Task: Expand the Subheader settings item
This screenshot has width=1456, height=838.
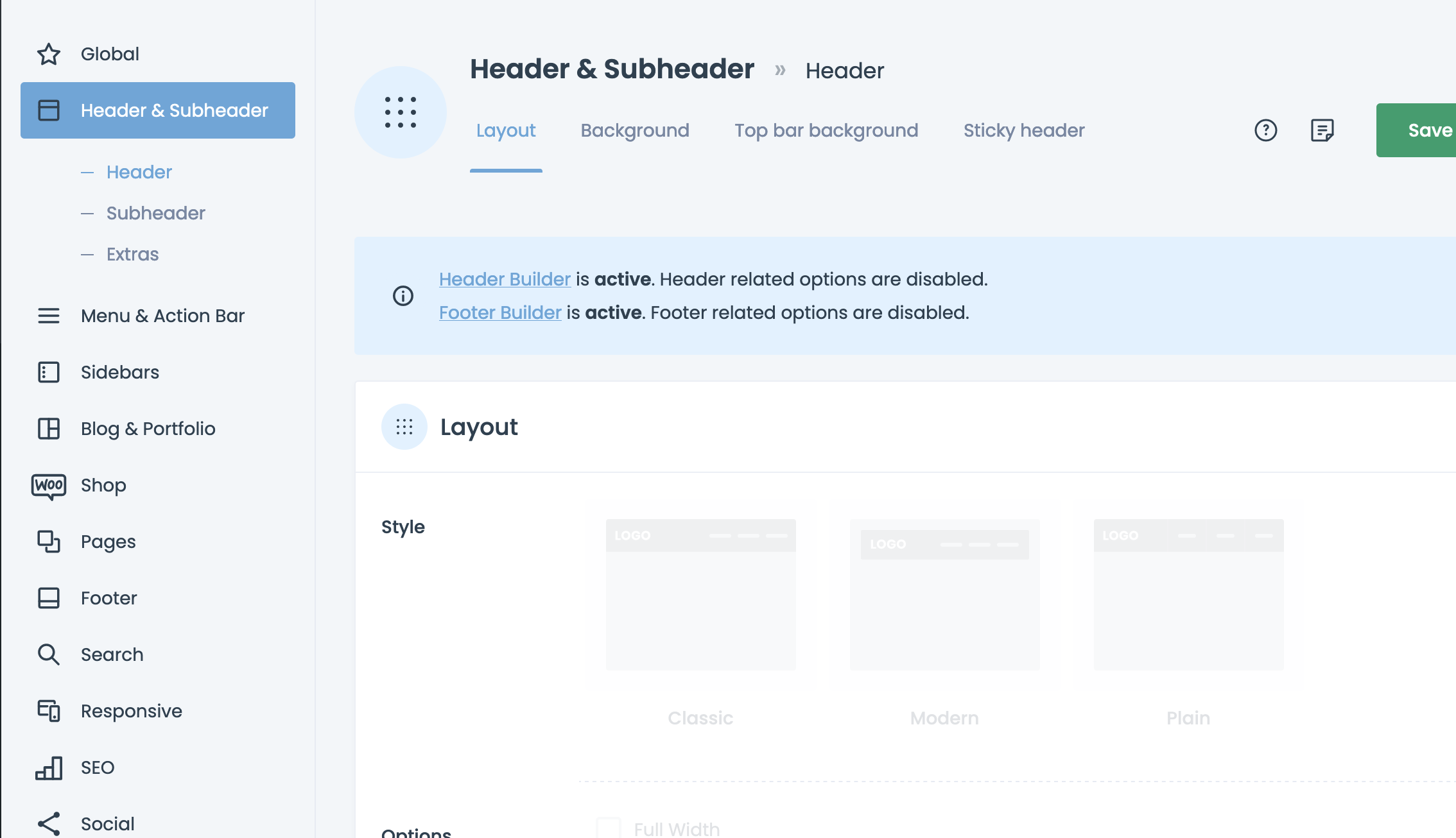Action: coord(155,213)
